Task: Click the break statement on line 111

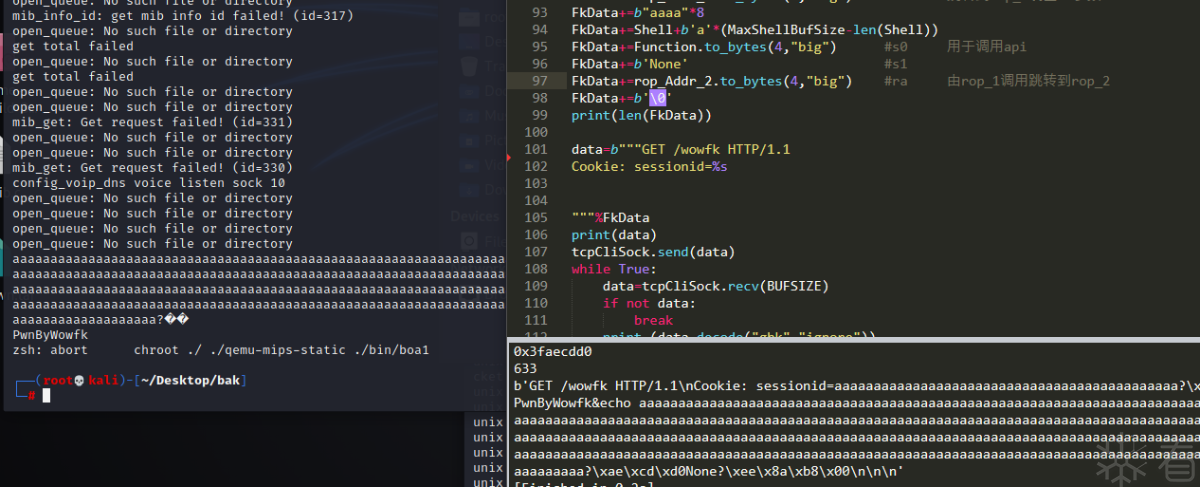Action: click(654, 320)
